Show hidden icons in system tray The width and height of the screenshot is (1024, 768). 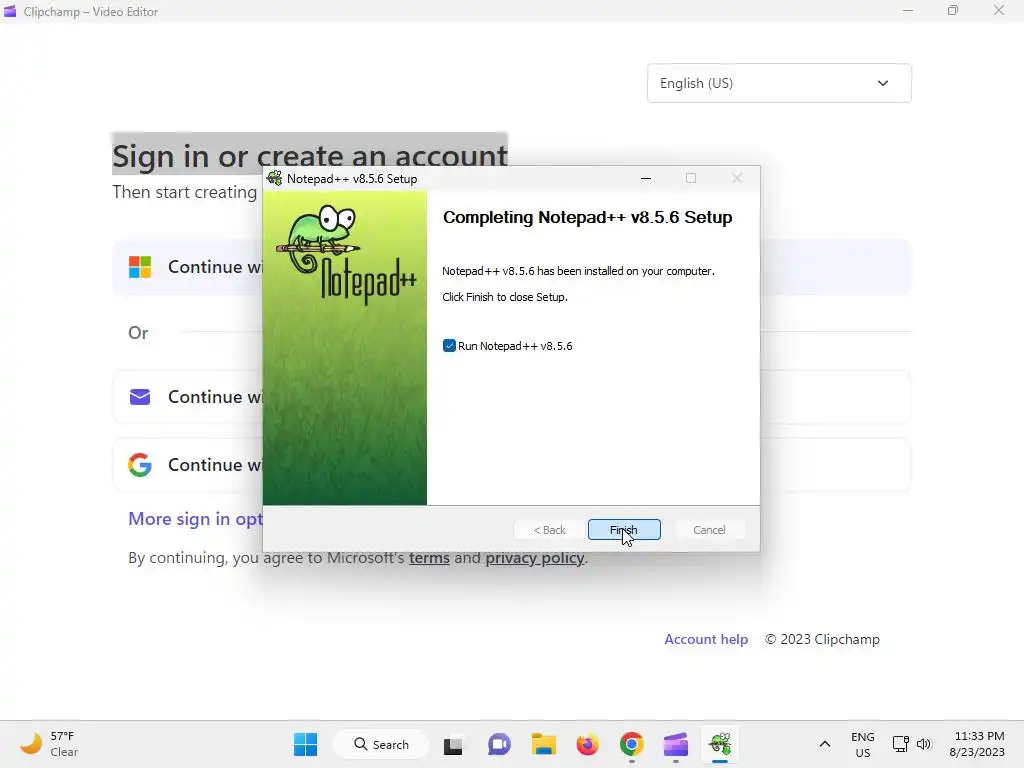click(825, 744)
